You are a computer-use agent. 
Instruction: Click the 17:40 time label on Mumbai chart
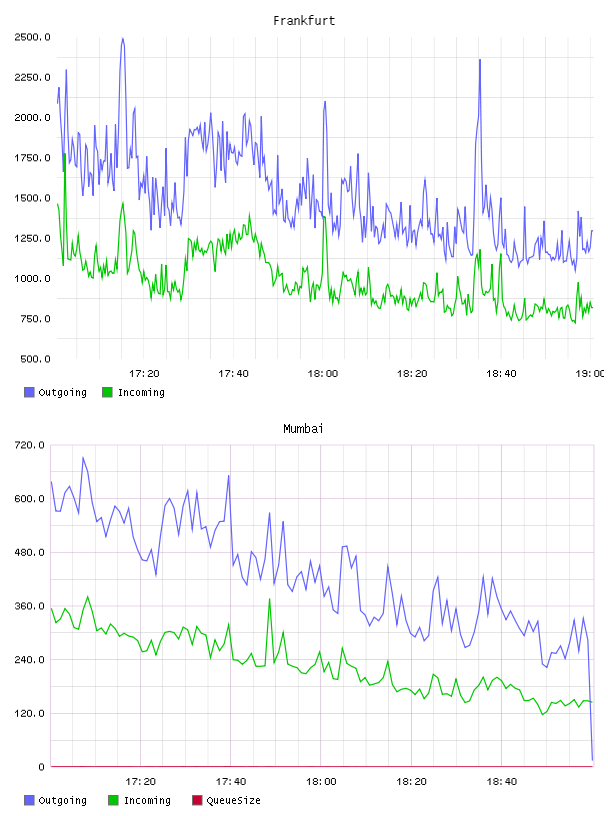point(231,782)
